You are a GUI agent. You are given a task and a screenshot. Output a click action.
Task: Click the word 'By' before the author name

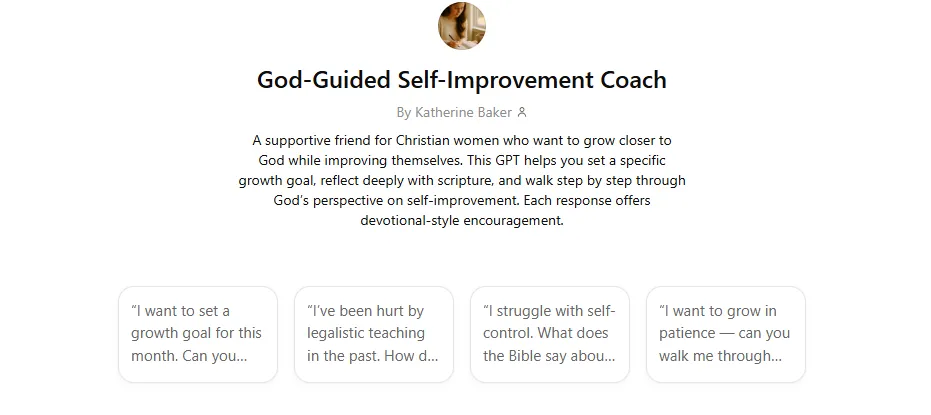point(403,113)
